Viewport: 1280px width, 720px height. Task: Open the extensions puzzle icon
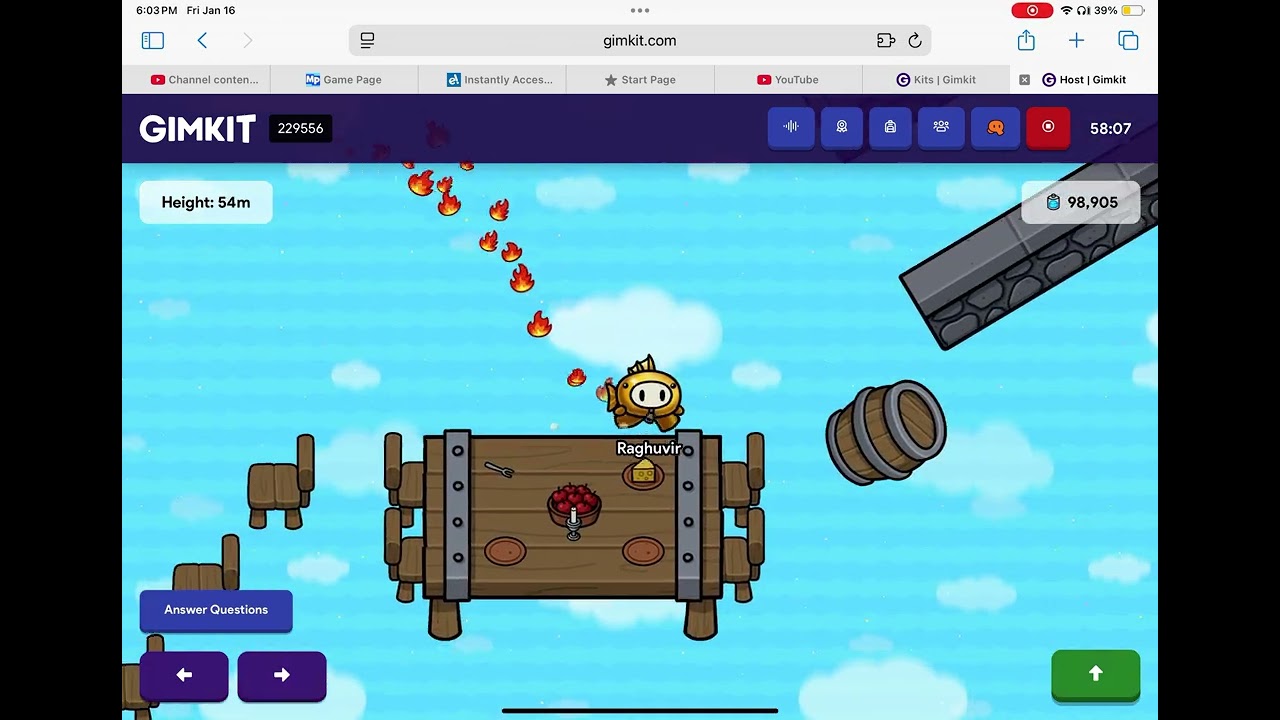pos(885,40)
